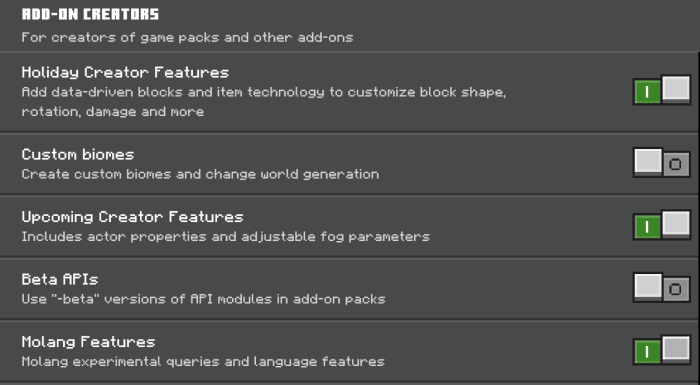This screenshot has height=385, width=700.
Task: Click the ADD-ON CREATORS section header
Action: pyautogui.click(x=90, y=14)
